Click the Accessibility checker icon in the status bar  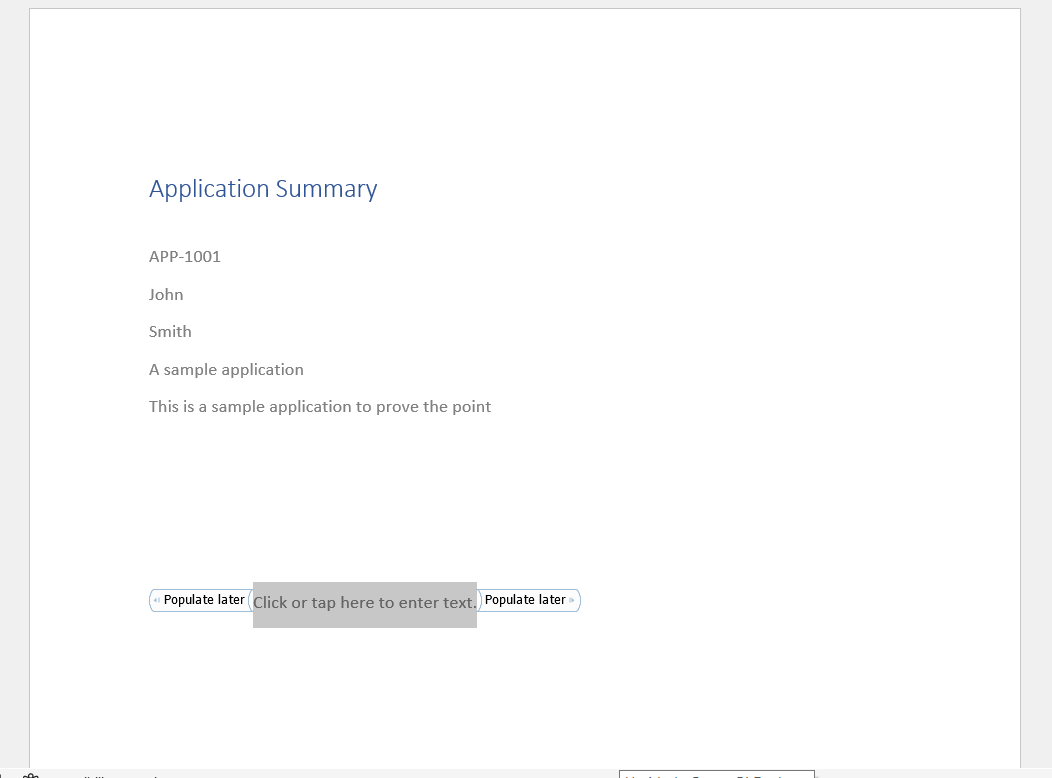31,775
